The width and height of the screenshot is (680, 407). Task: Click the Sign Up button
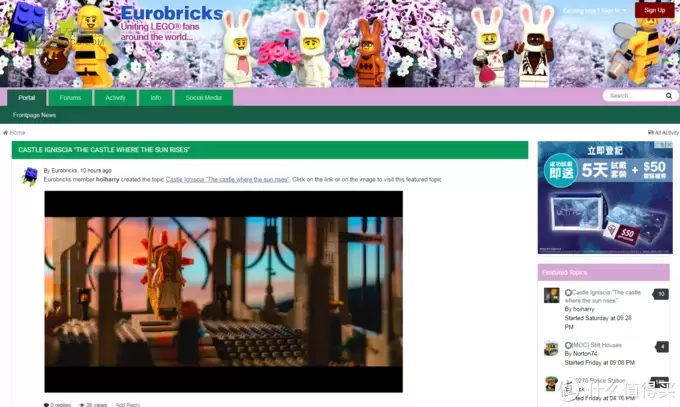click(x=654, y=10)
